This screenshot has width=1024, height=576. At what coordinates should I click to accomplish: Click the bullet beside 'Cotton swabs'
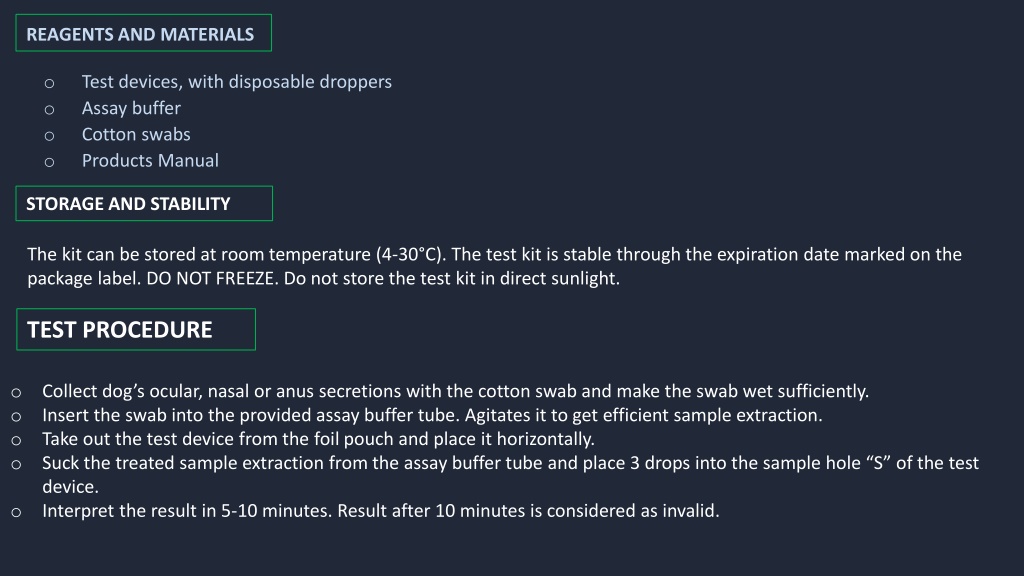[50, 136]
